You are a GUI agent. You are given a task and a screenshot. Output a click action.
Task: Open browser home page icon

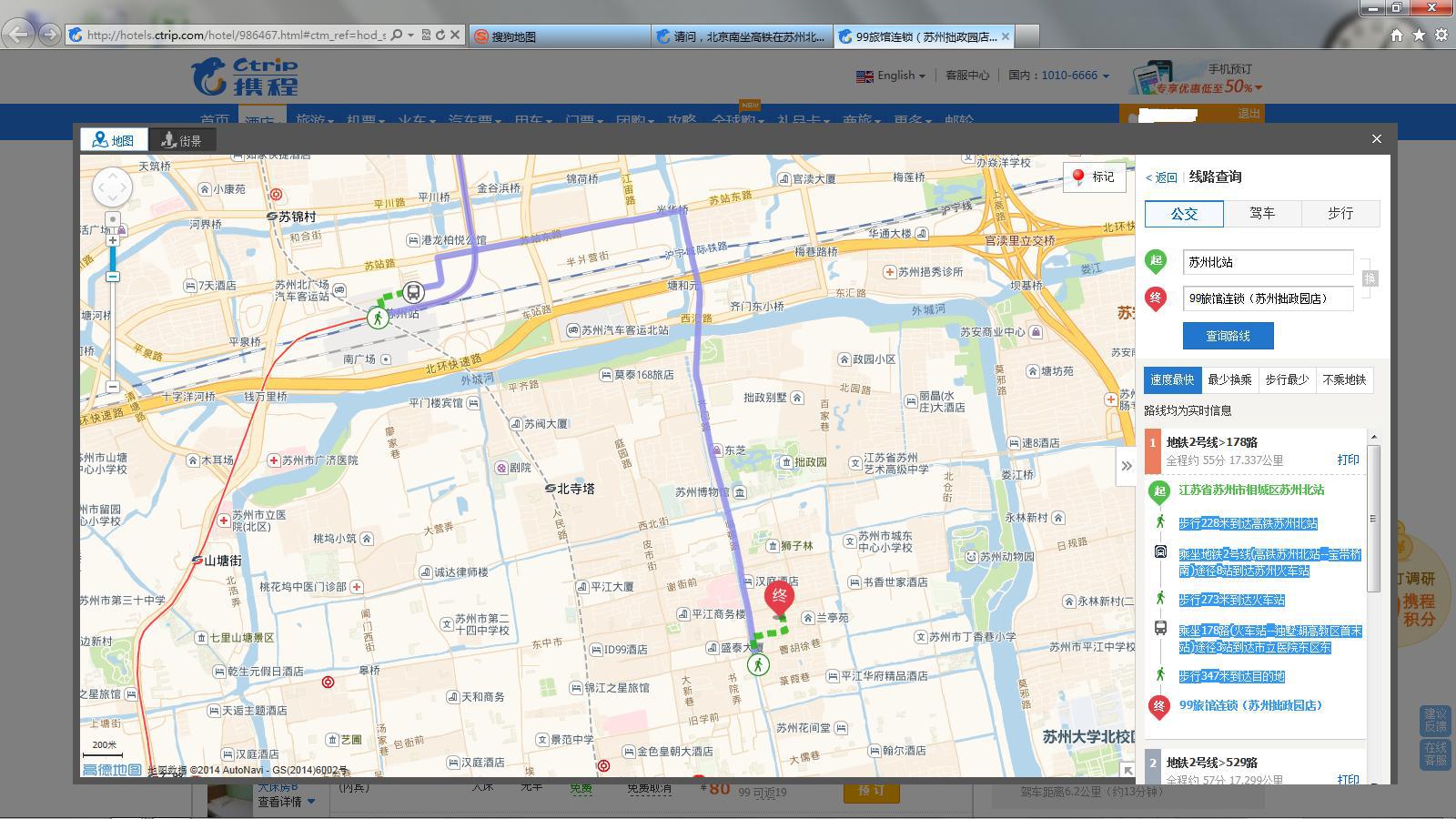point(1396,35)
